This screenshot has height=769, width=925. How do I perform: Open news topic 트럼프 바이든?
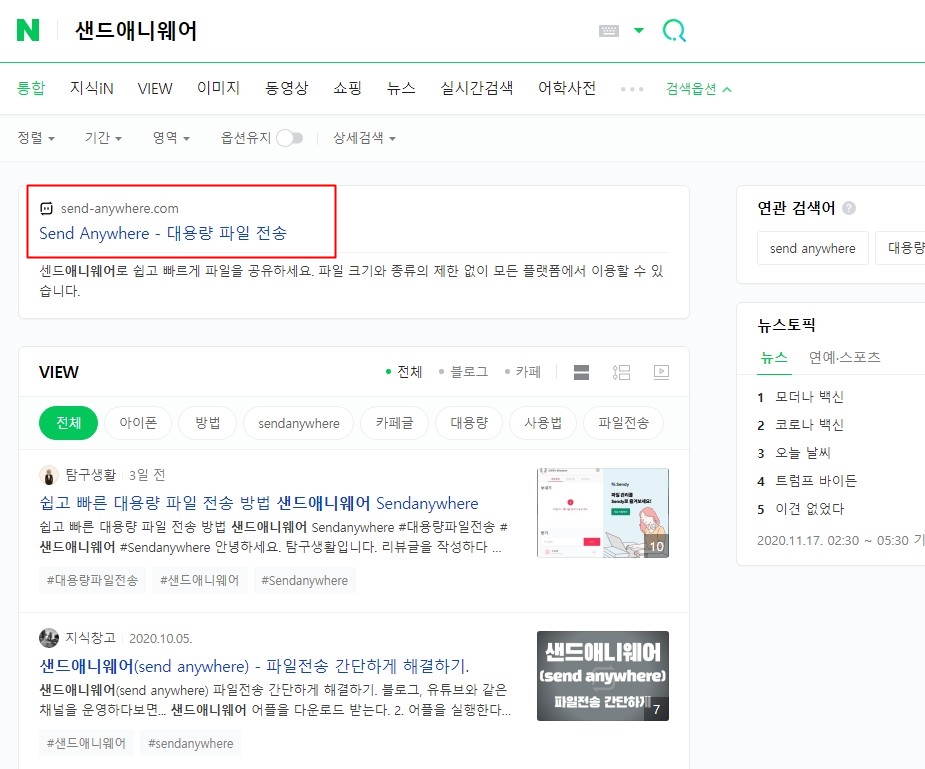pyautogui.click(x=815, y=481)
